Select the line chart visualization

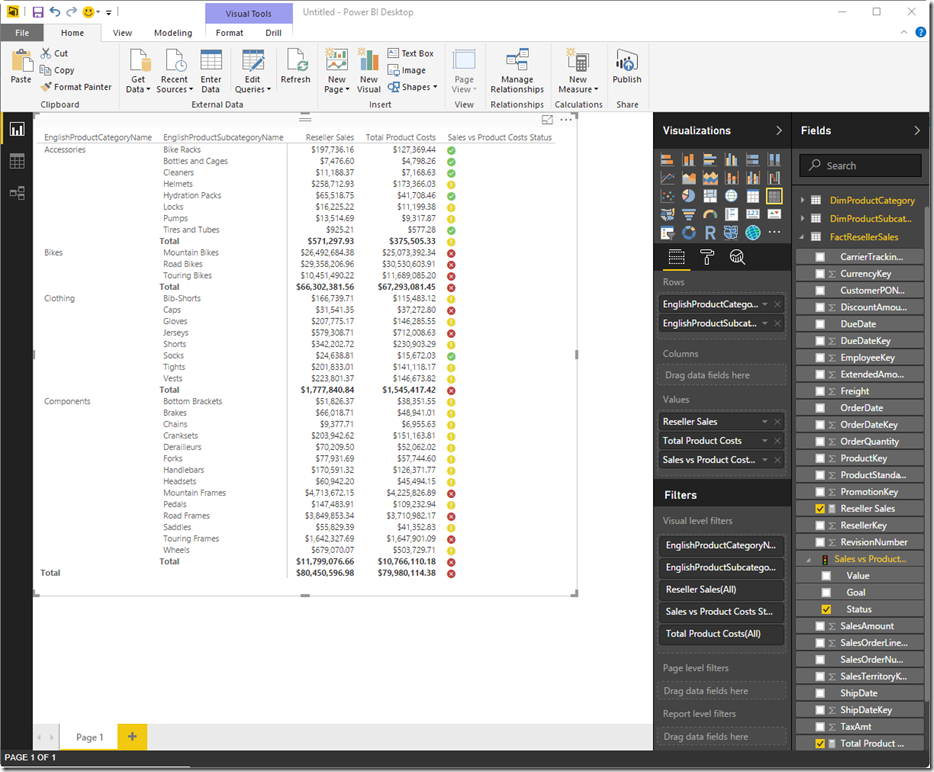tap(667, 178)
